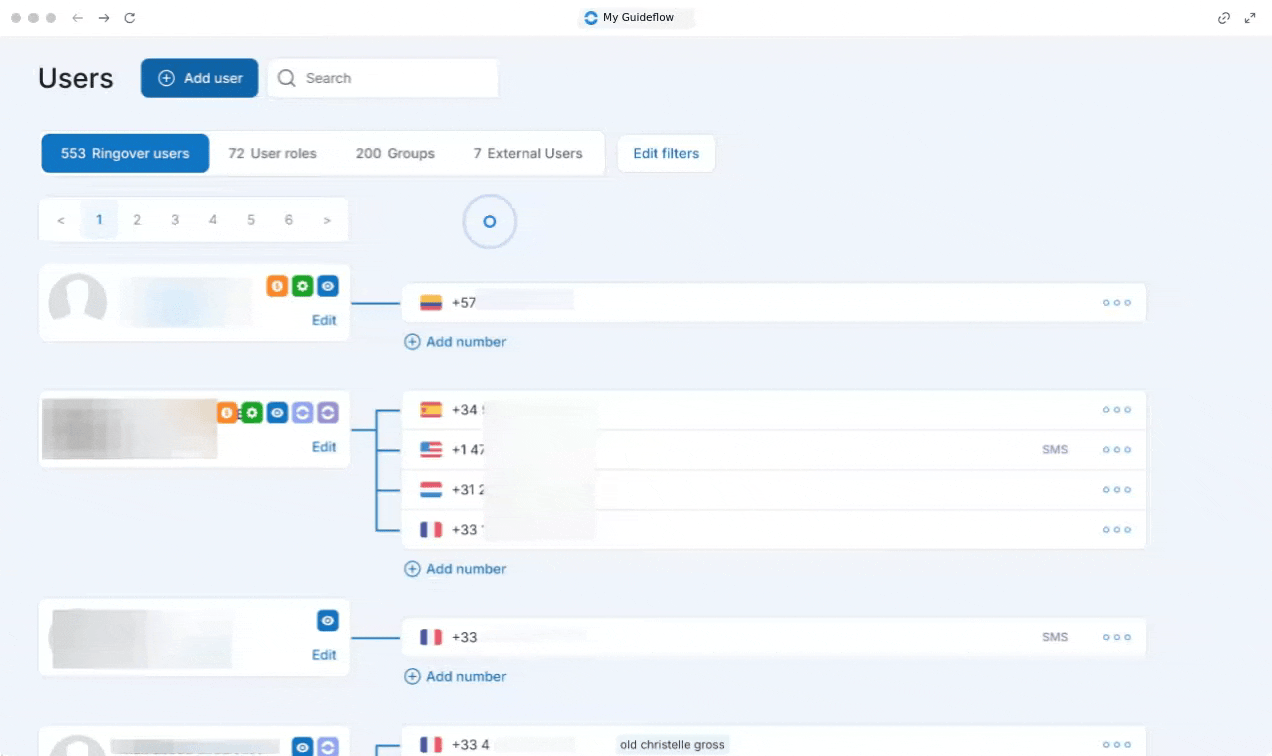Select page 3 in pagination
The width and height of the screenshot is (1272, 756).
pyautogui.click(x=175, y=220)
